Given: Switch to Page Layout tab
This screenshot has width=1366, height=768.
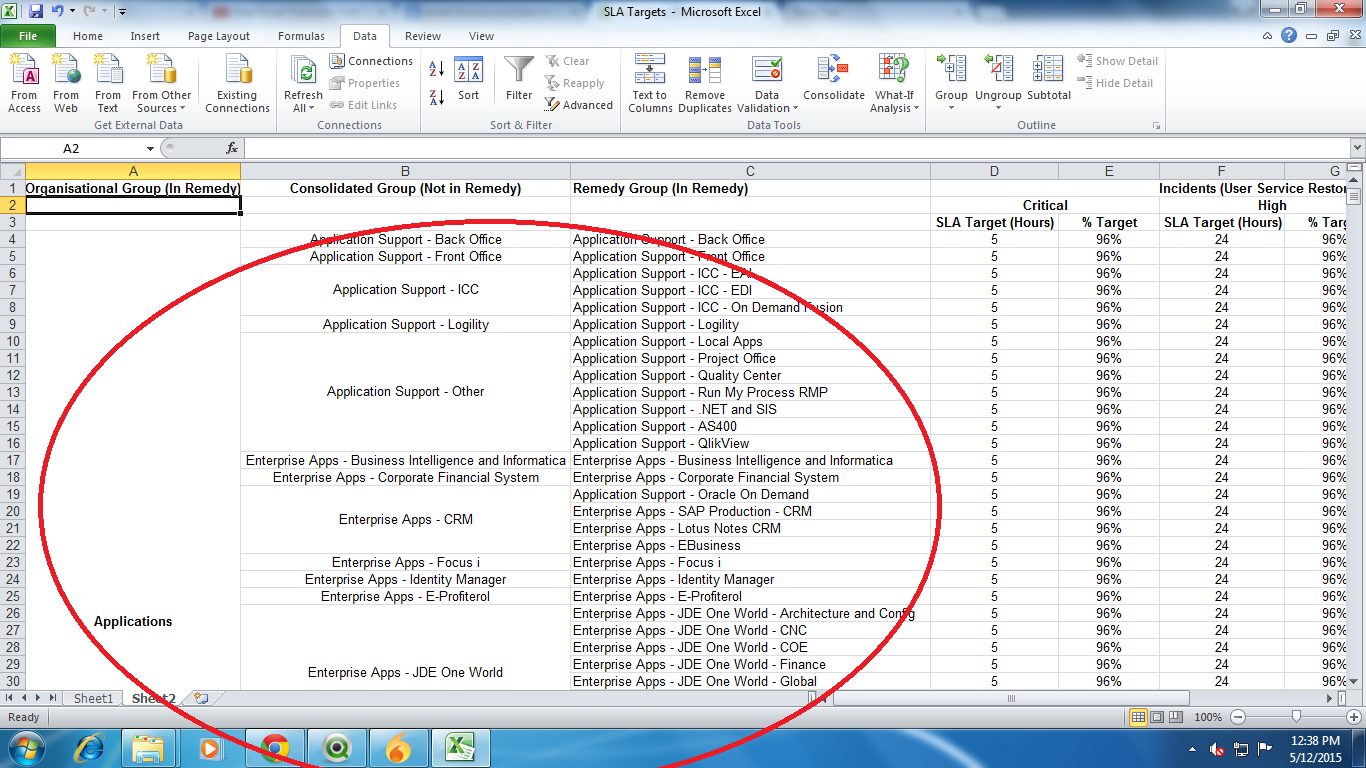Looking at the screenshot, I should [x=219, y=36].
